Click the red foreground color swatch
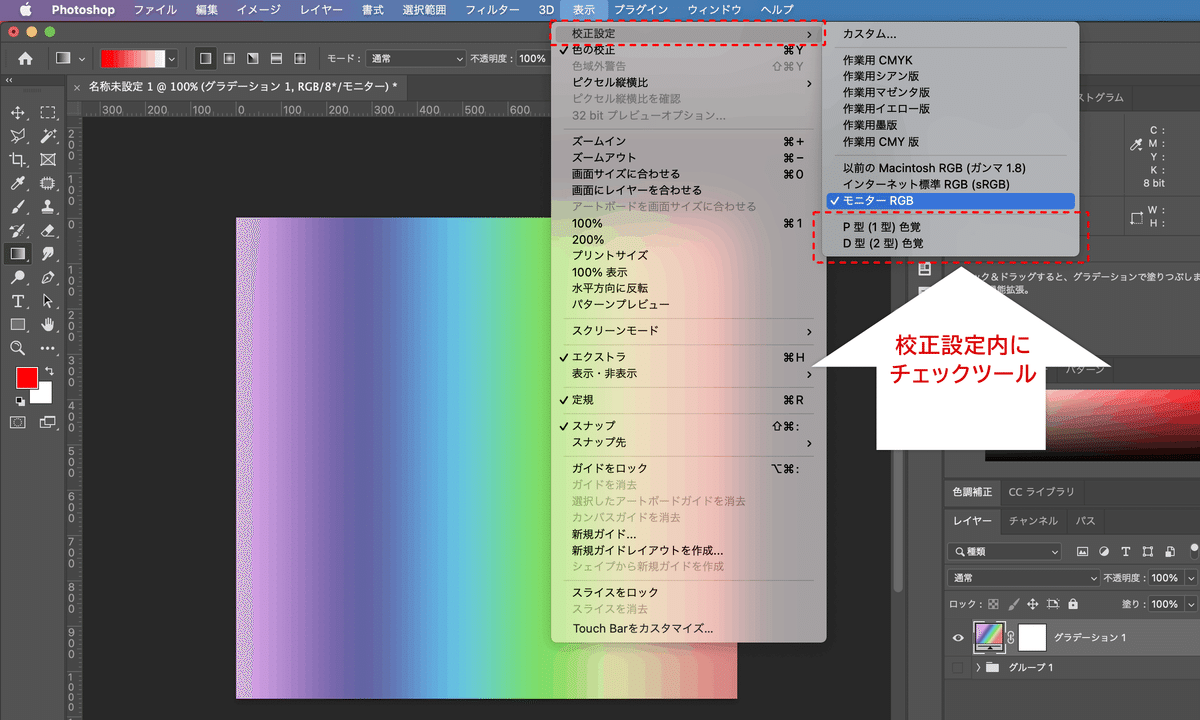 click(26, 378)
